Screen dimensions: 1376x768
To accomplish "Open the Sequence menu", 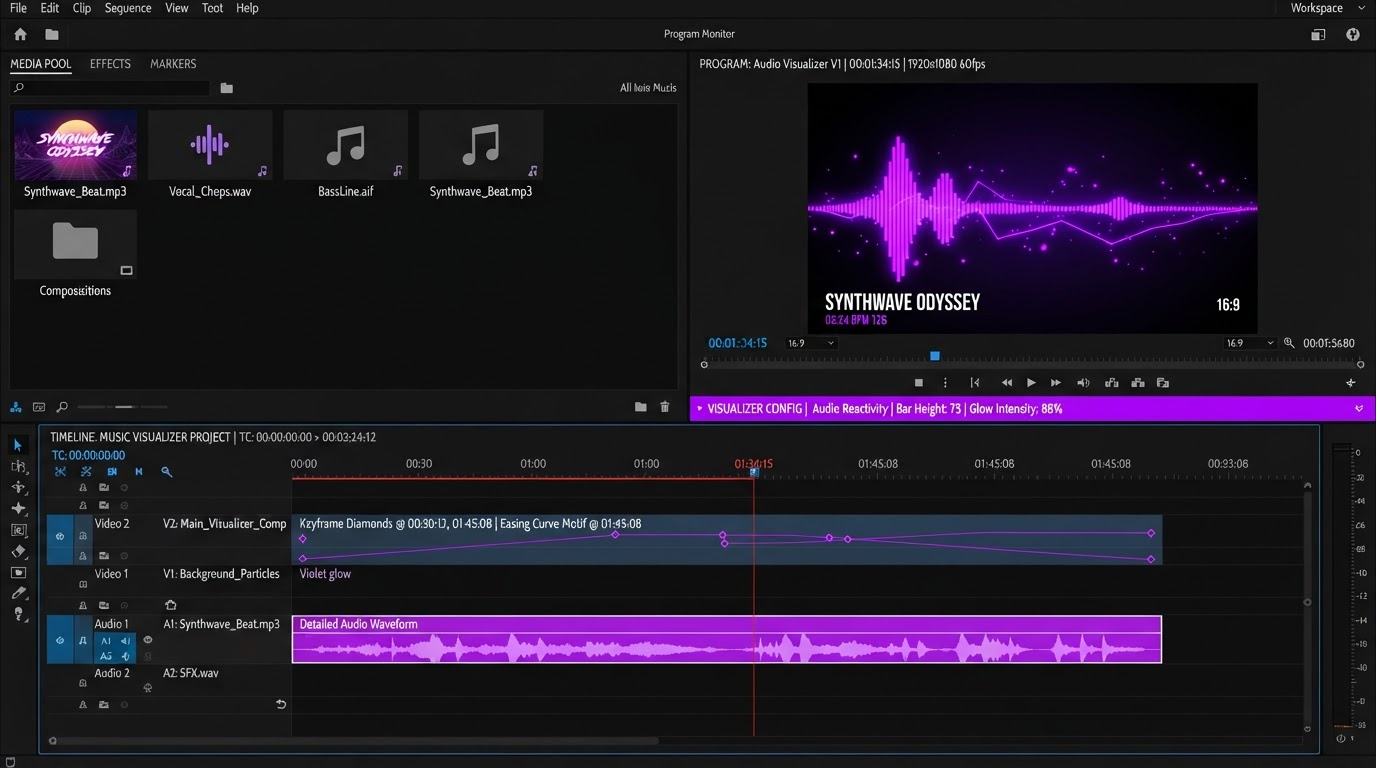I will (x=128, y=8).
